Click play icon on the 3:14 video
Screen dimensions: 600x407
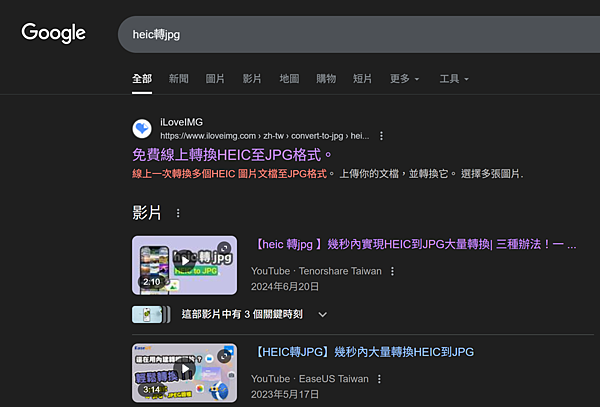(x=185, y=369)
